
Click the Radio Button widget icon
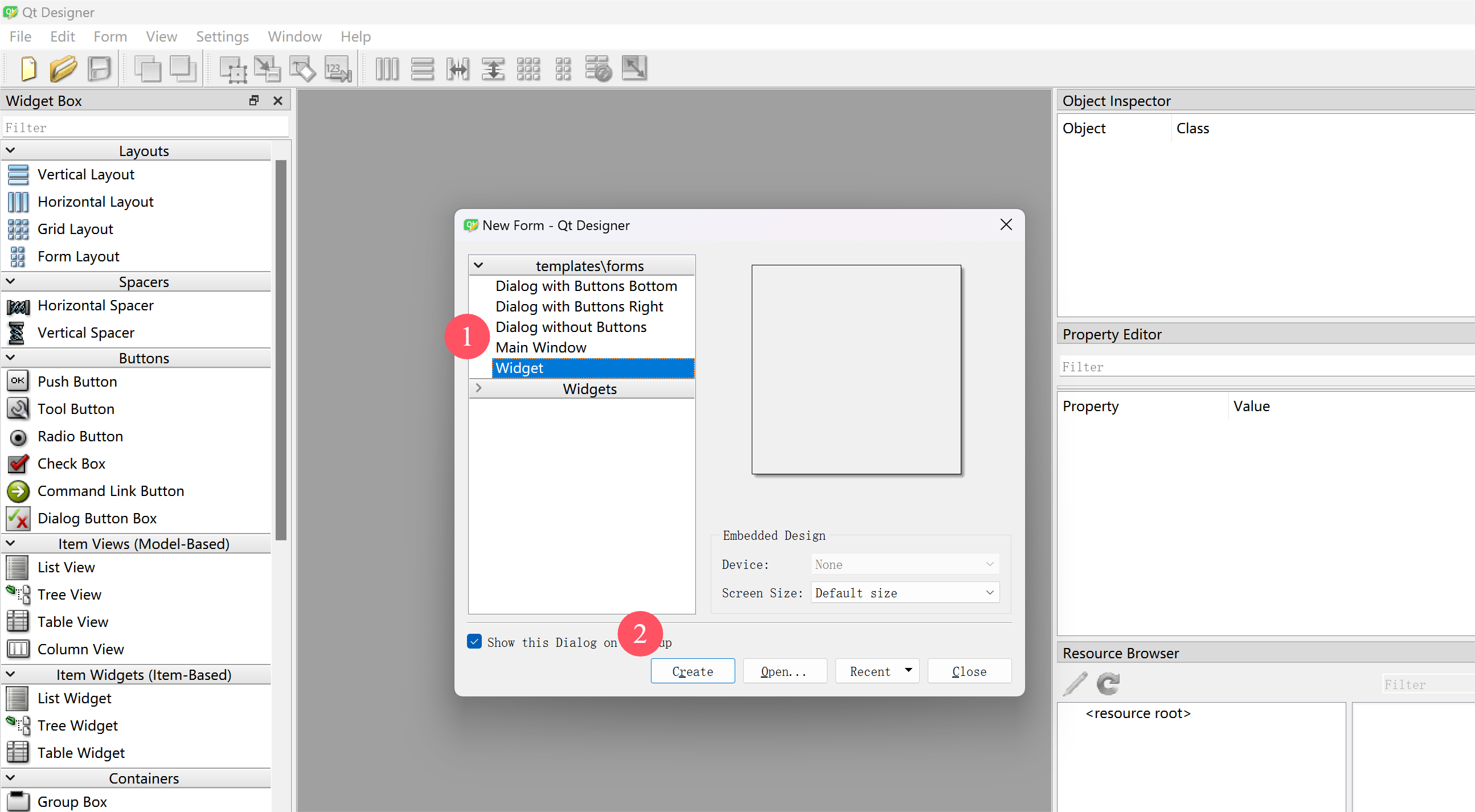coord(17,436)
